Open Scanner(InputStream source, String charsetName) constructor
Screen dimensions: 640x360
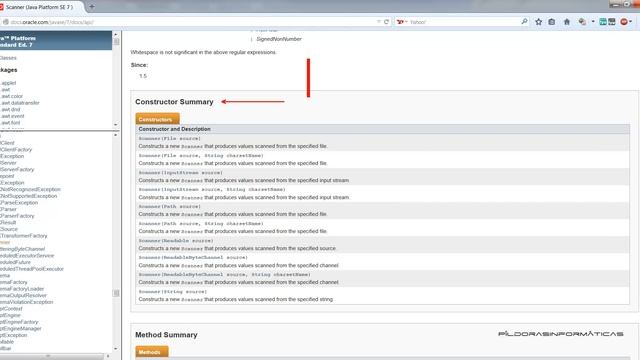(x=212, y=189)
